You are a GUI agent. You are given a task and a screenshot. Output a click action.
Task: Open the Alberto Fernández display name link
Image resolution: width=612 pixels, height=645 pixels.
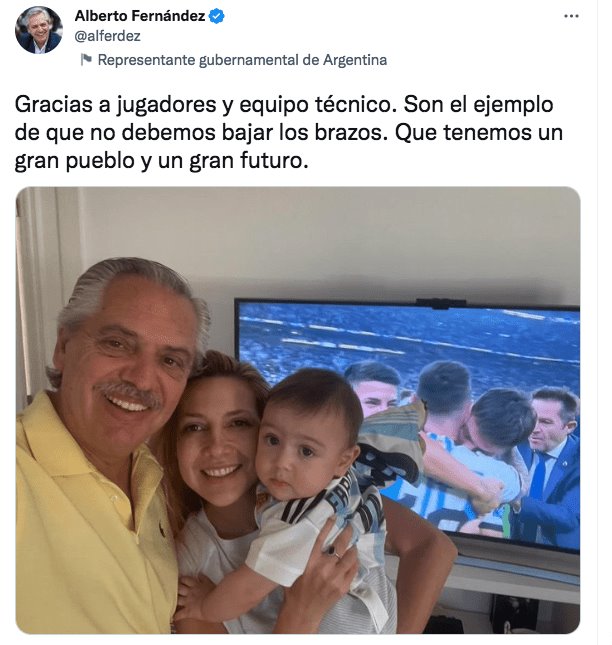(140, 16)
